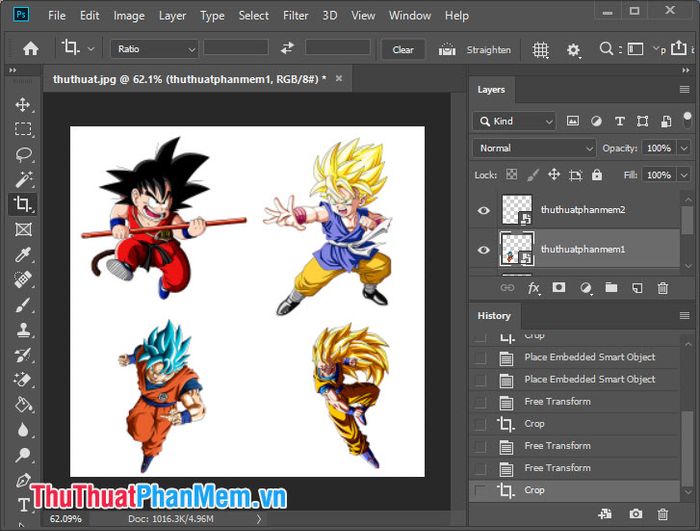Open the Filter menu
Viewport: 700px width, 531px height.
click(x=296, y=16)
